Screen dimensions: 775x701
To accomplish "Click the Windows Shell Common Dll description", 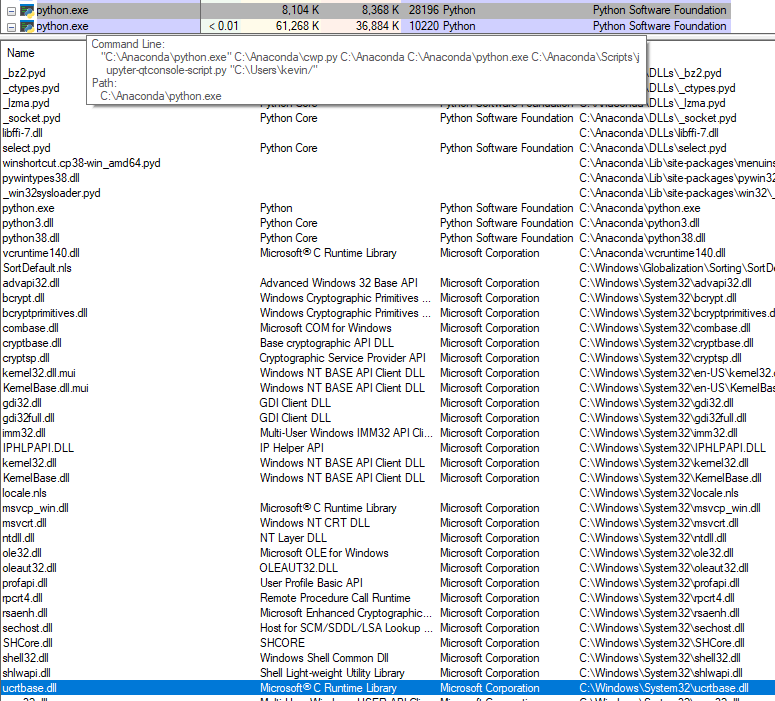I will coord(324,658).
